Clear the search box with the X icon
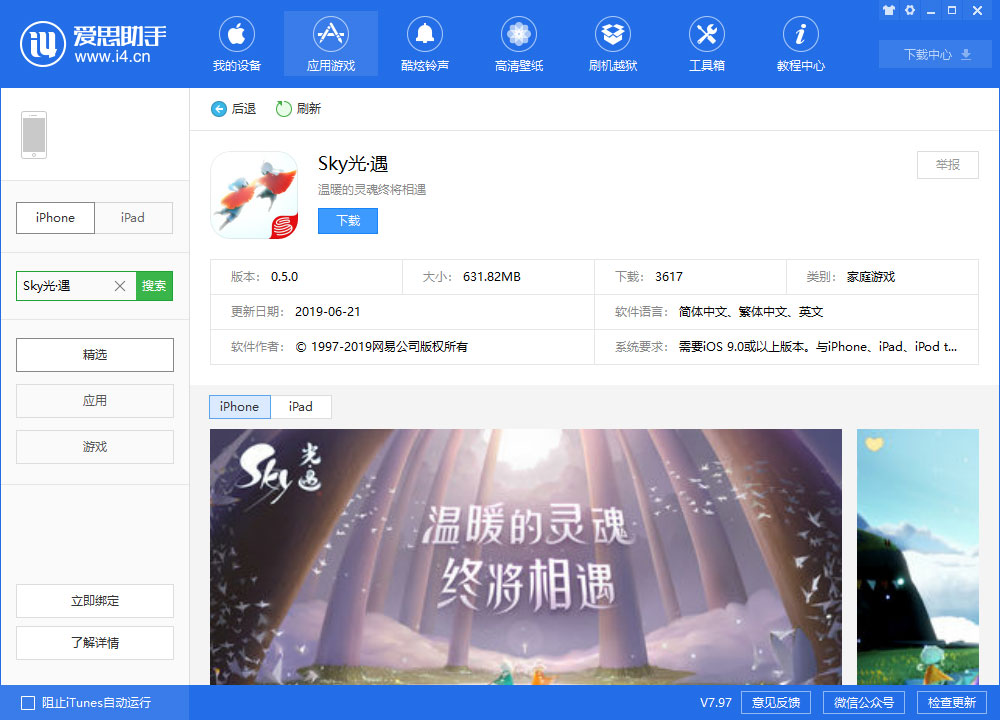This screenshot has height=720, width=1000. (x=120, y=286)
